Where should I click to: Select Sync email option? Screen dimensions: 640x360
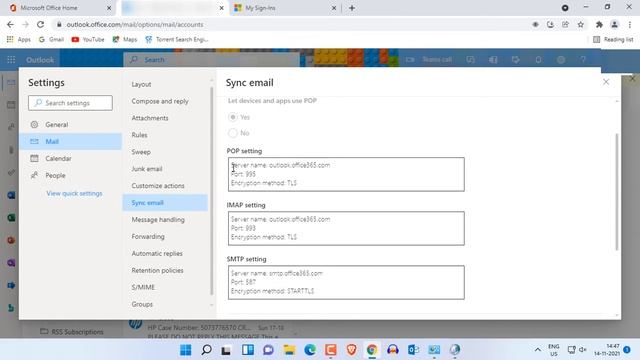[165, 202]
